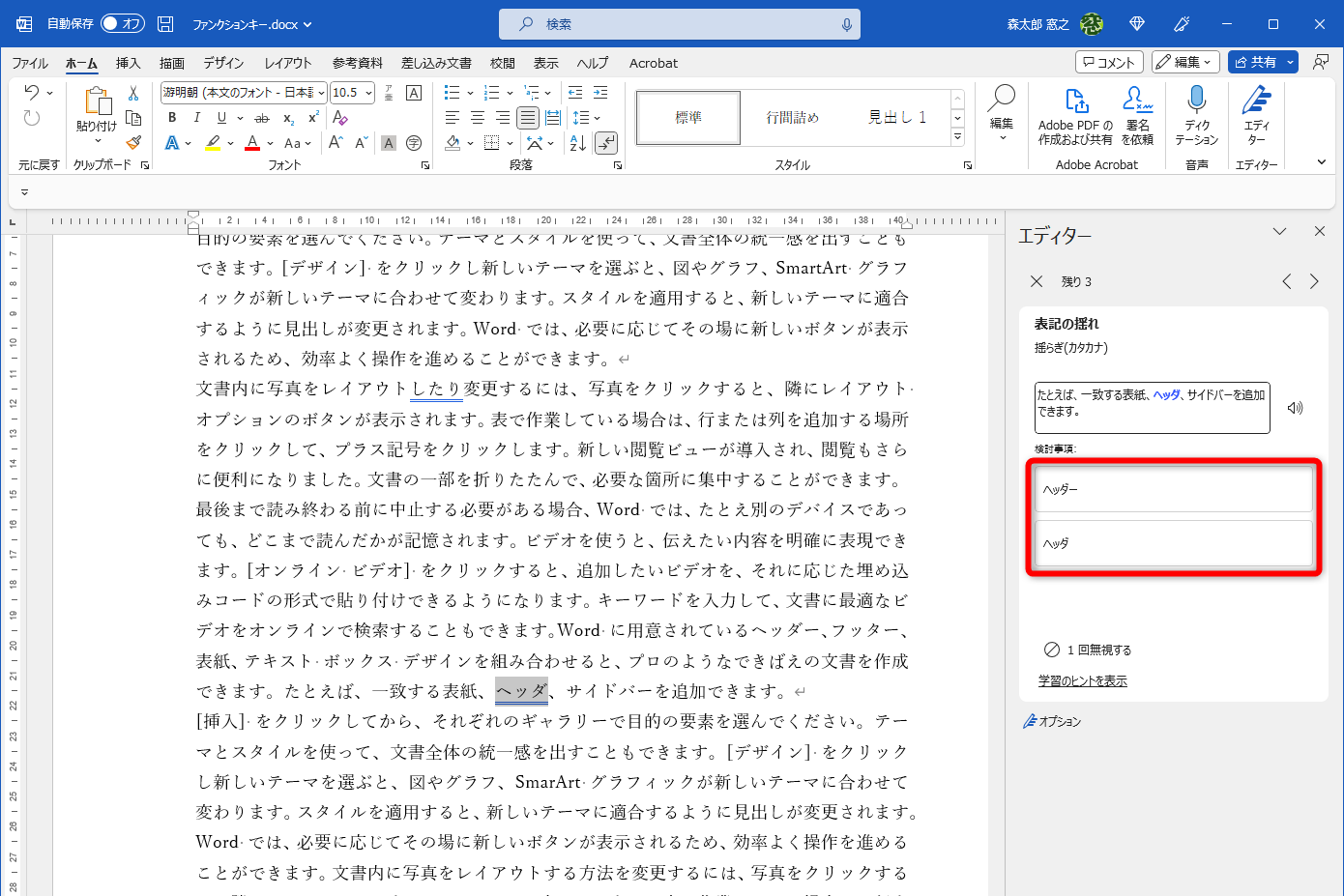The height and width of the screenshot is (896, 1344).
Task: Select the bold formatting icon
Action: pos(171,117)
